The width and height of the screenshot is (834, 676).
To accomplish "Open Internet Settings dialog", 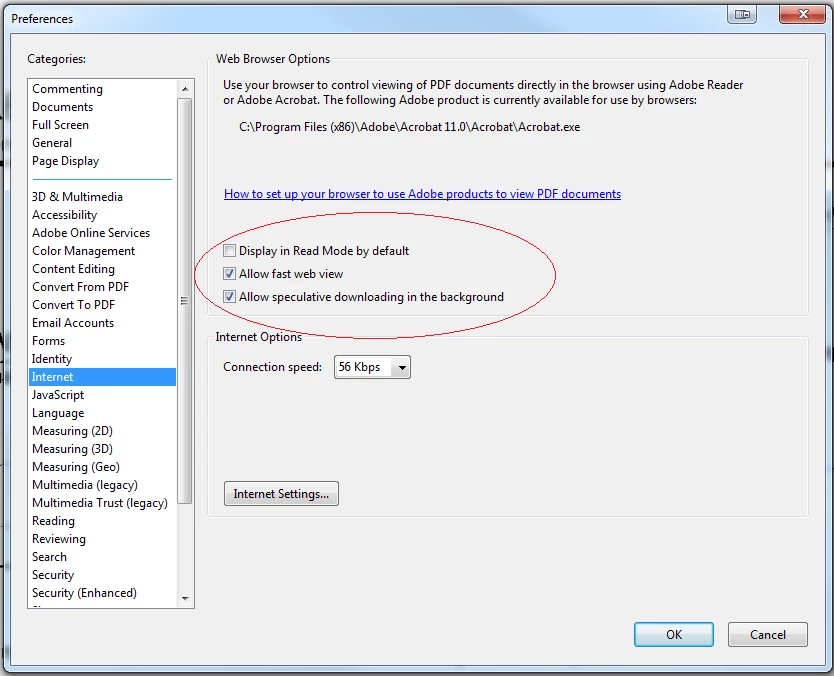I will pyautogui.click(x=281, y=494).
